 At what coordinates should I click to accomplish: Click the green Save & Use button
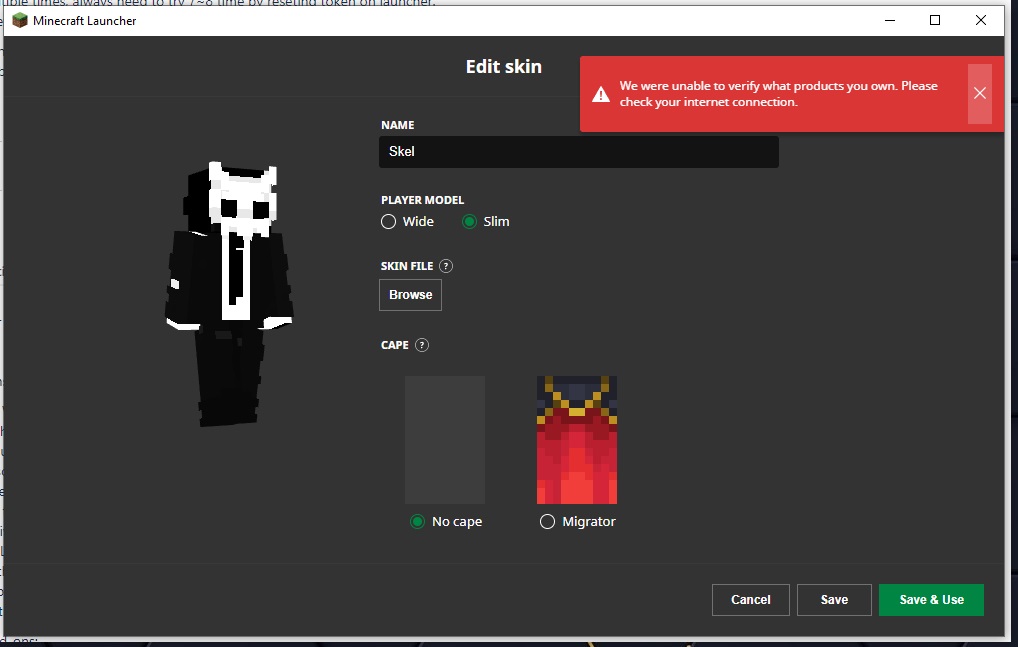(932, 600)
